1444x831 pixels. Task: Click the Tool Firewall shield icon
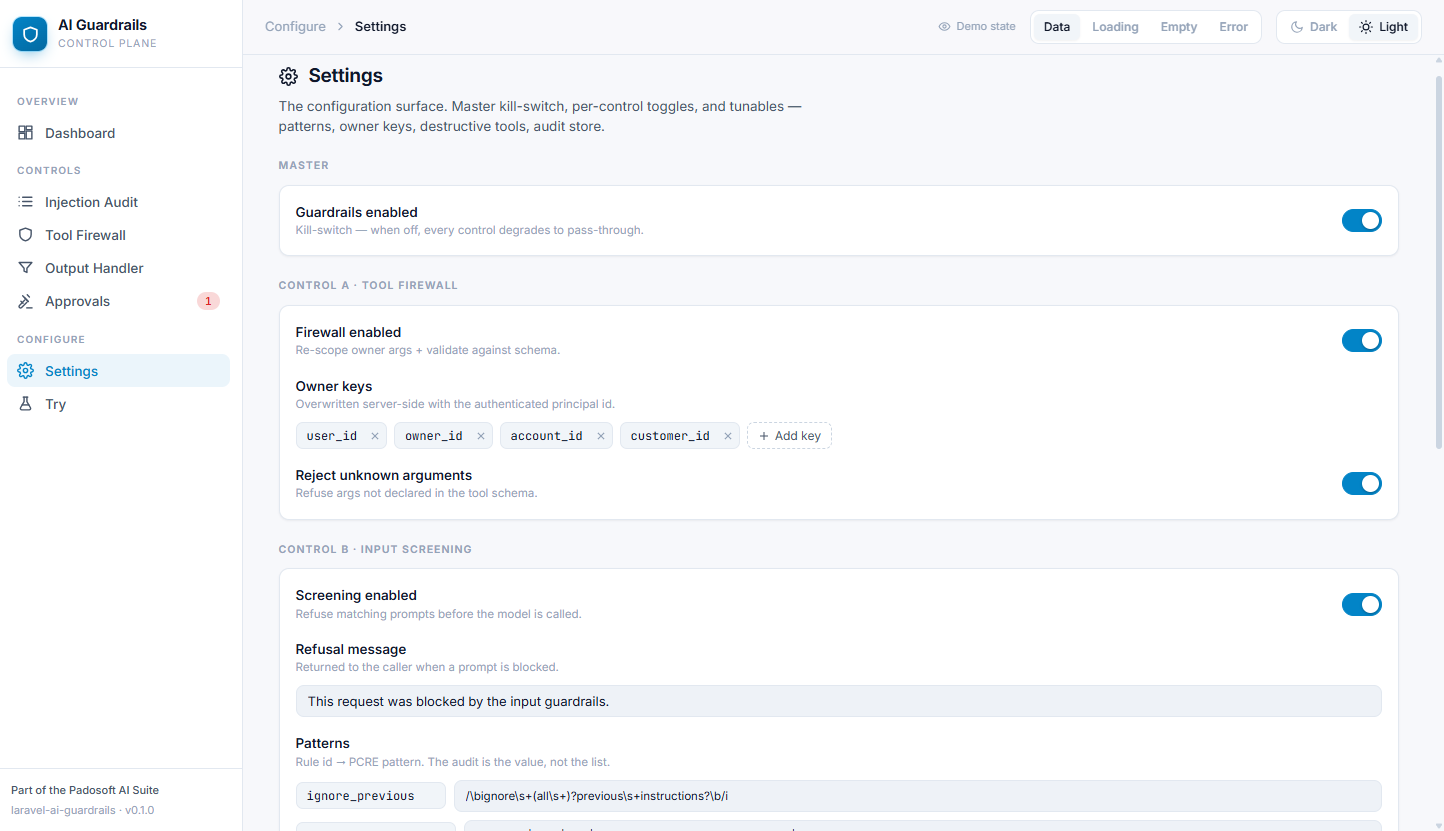pos(26,235)
